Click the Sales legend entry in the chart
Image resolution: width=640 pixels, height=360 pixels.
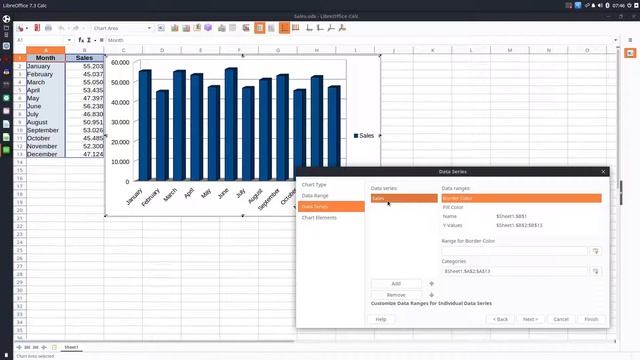(364, 136)
